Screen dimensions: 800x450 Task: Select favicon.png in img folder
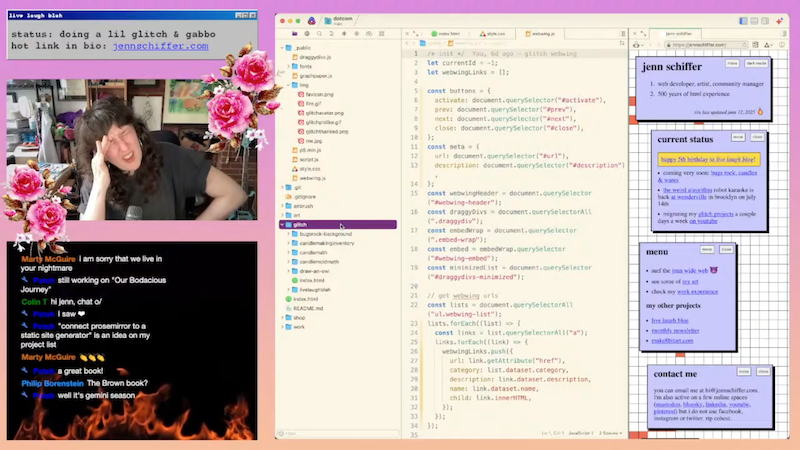point(319,94)
